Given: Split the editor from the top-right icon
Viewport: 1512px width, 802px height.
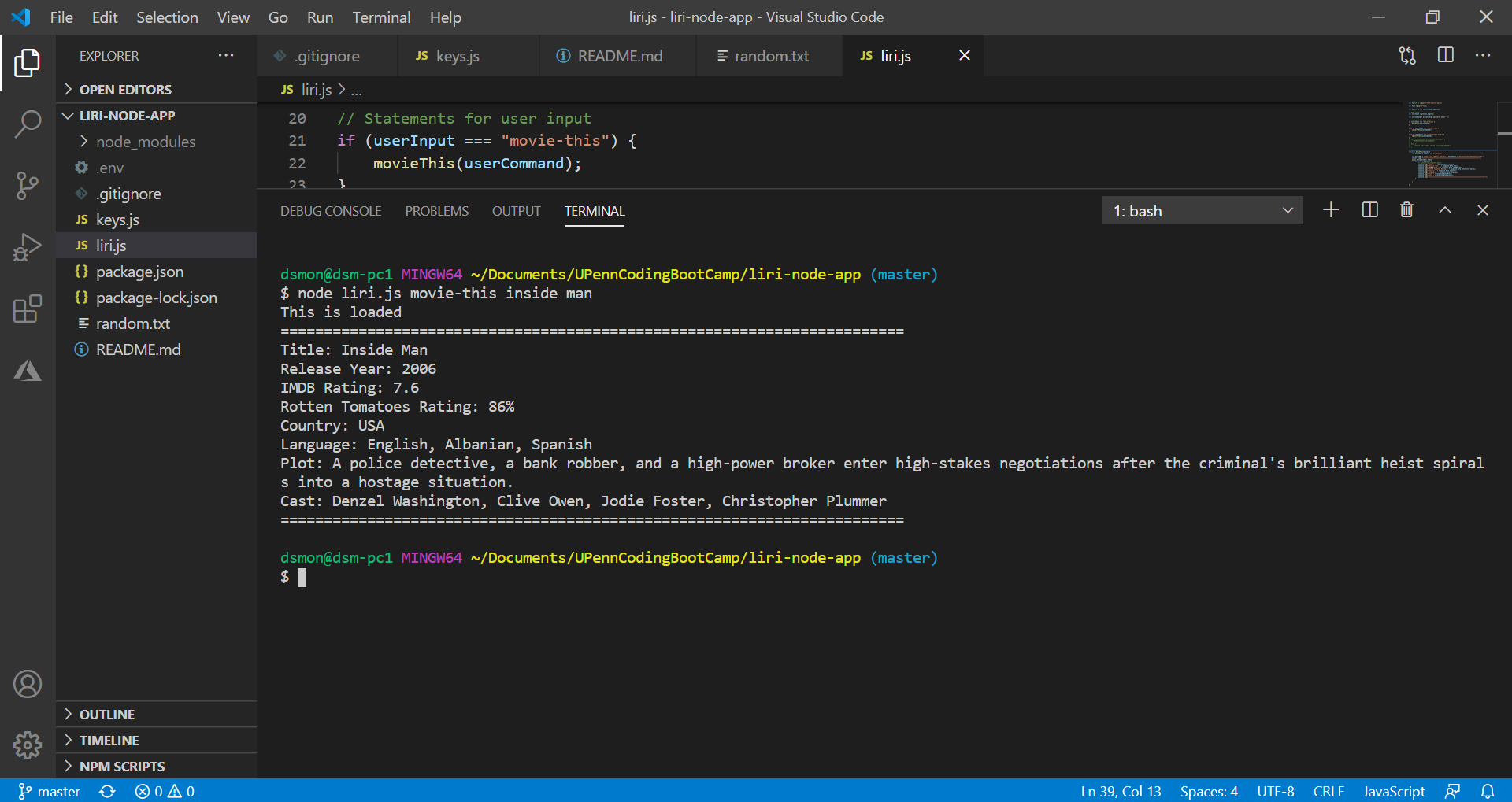Looking at the screenshot, I should 1446,55.
